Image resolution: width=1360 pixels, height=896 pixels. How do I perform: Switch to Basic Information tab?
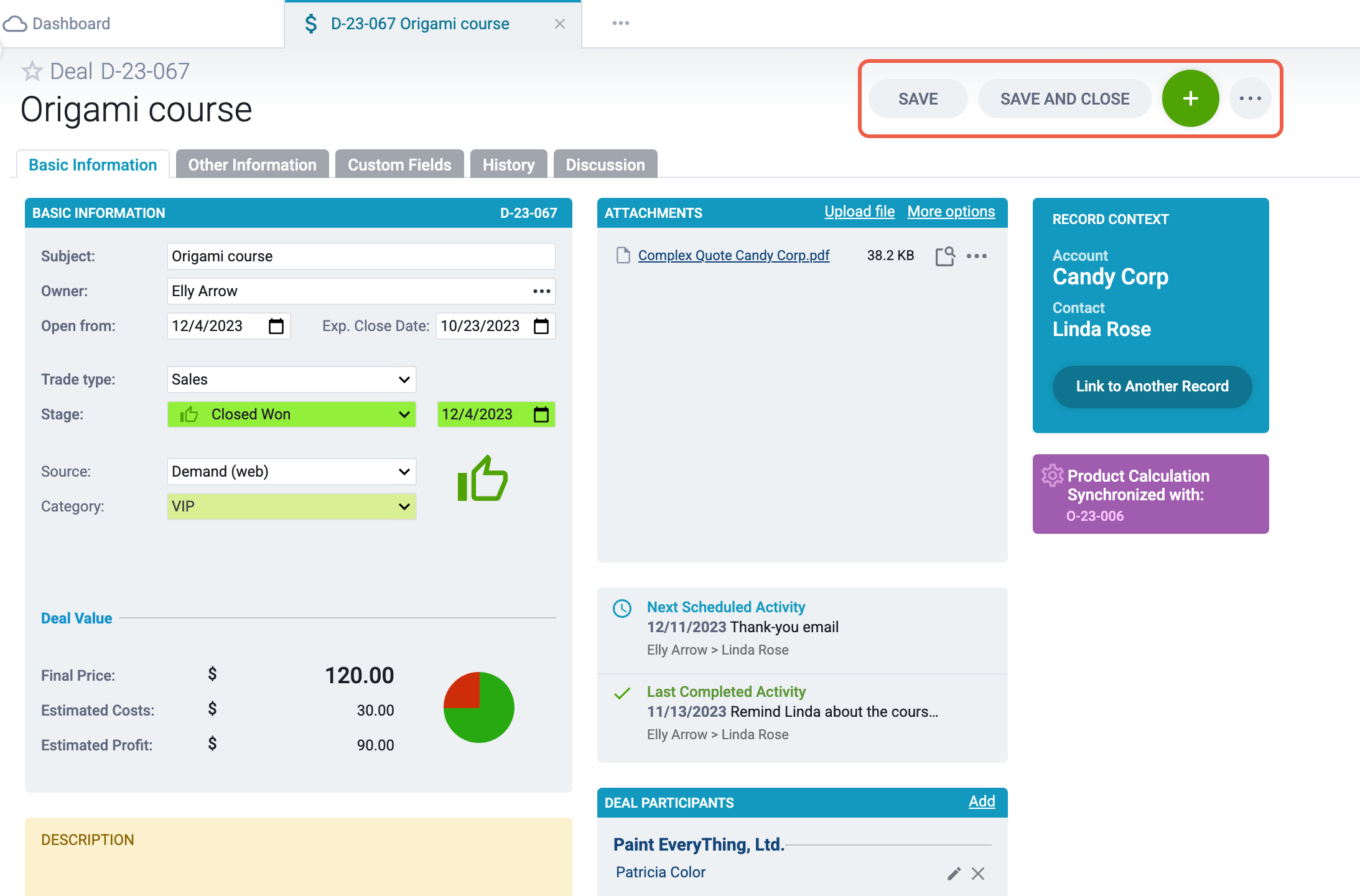coord(93,165)
